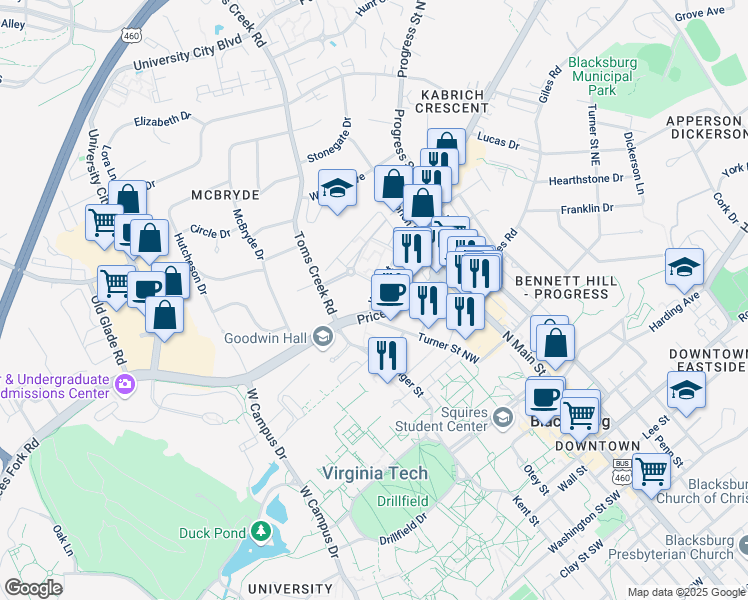Click the Virginia Tech label
This screenshot has height=600, width=748.
point(375,474)
